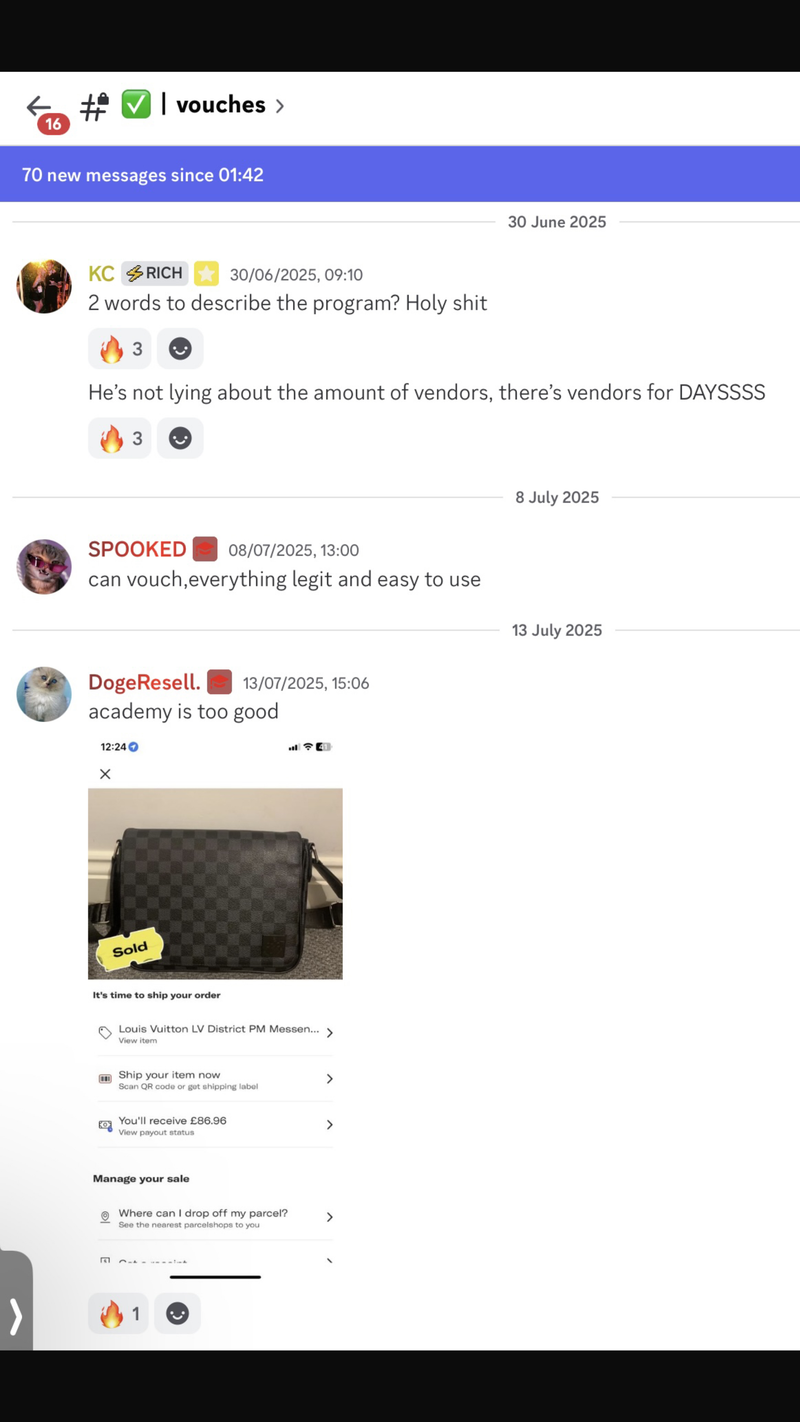Add reaction to 'Holy shit' message
The image size is (800, 1422).
click(180, 349)
